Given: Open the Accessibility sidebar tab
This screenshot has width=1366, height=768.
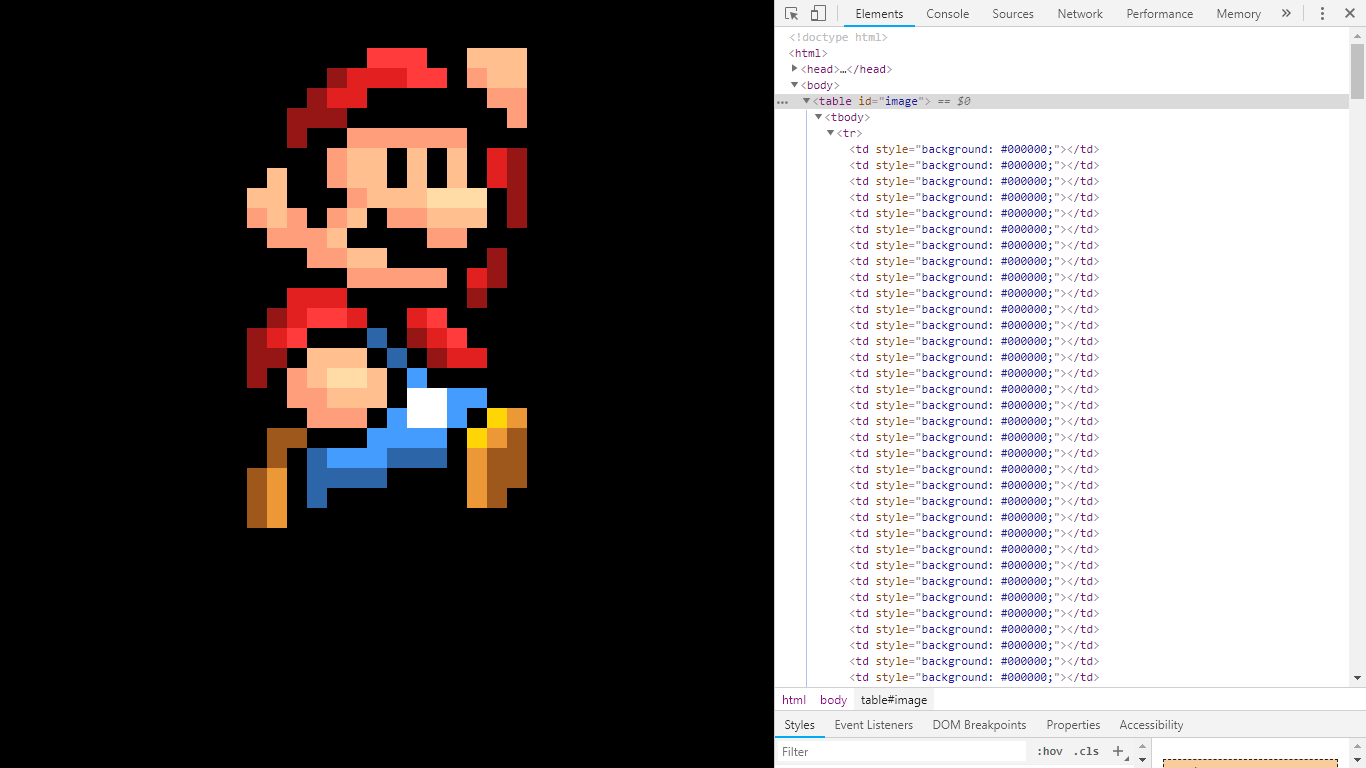Looking at the screenshot, I should click(x=1151, y=725).
